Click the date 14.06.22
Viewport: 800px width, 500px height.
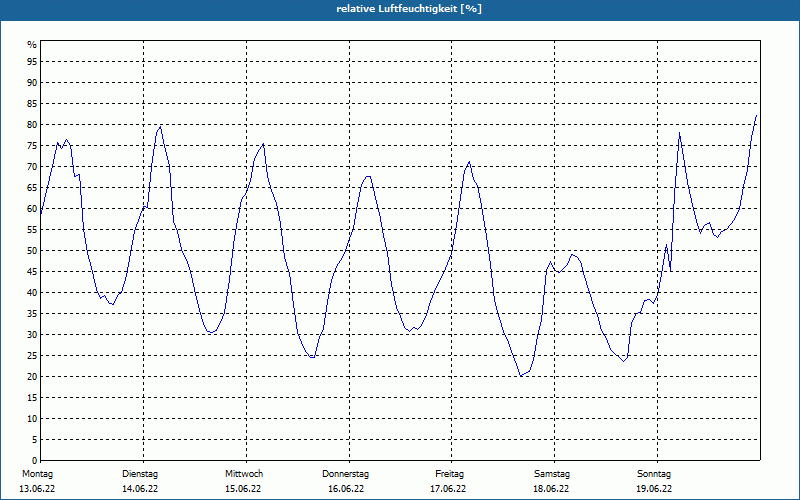point(140,489)
